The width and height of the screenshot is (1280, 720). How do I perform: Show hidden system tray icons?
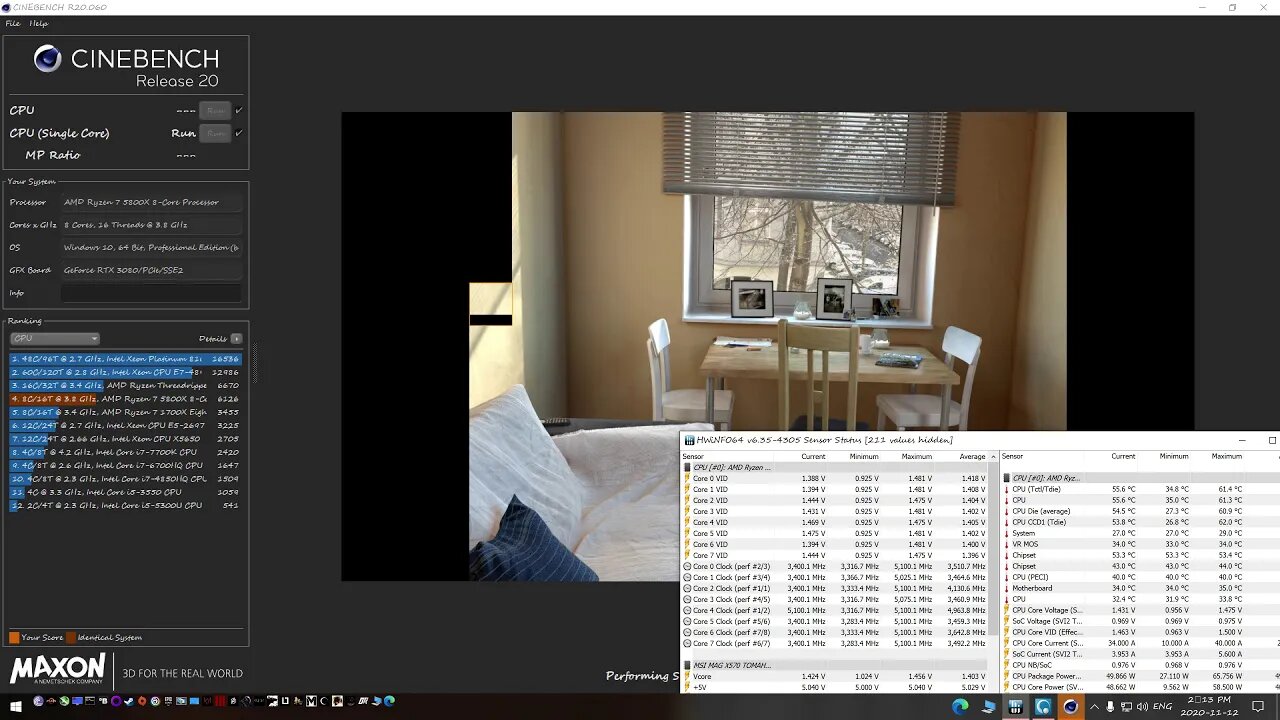tap(1094, 707)
